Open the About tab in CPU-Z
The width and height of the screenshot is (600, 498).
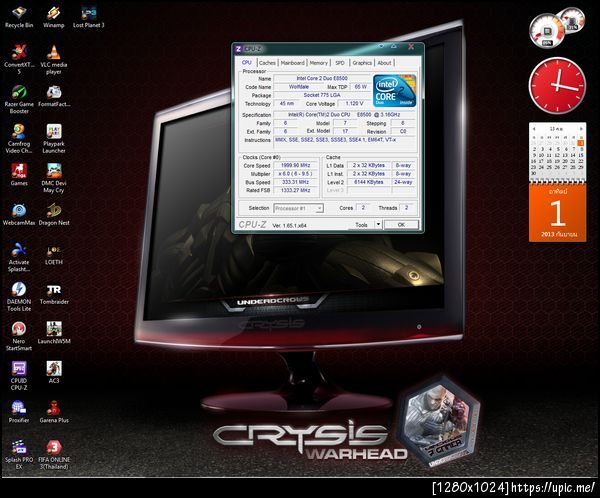click(384, 63)
